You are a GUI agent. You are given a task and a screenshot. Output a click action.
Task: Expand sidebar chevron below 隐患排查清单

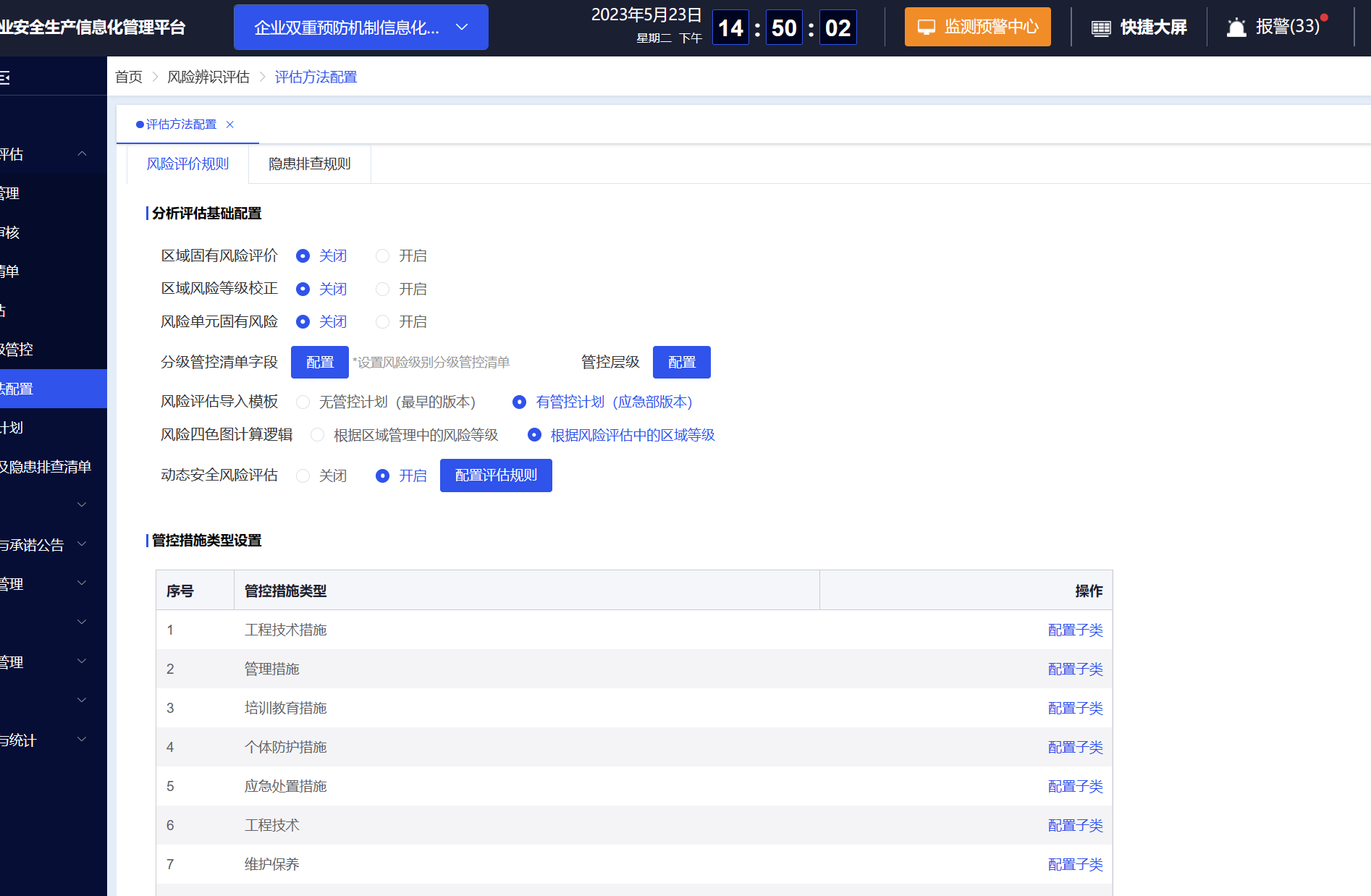tap(82, 504)
